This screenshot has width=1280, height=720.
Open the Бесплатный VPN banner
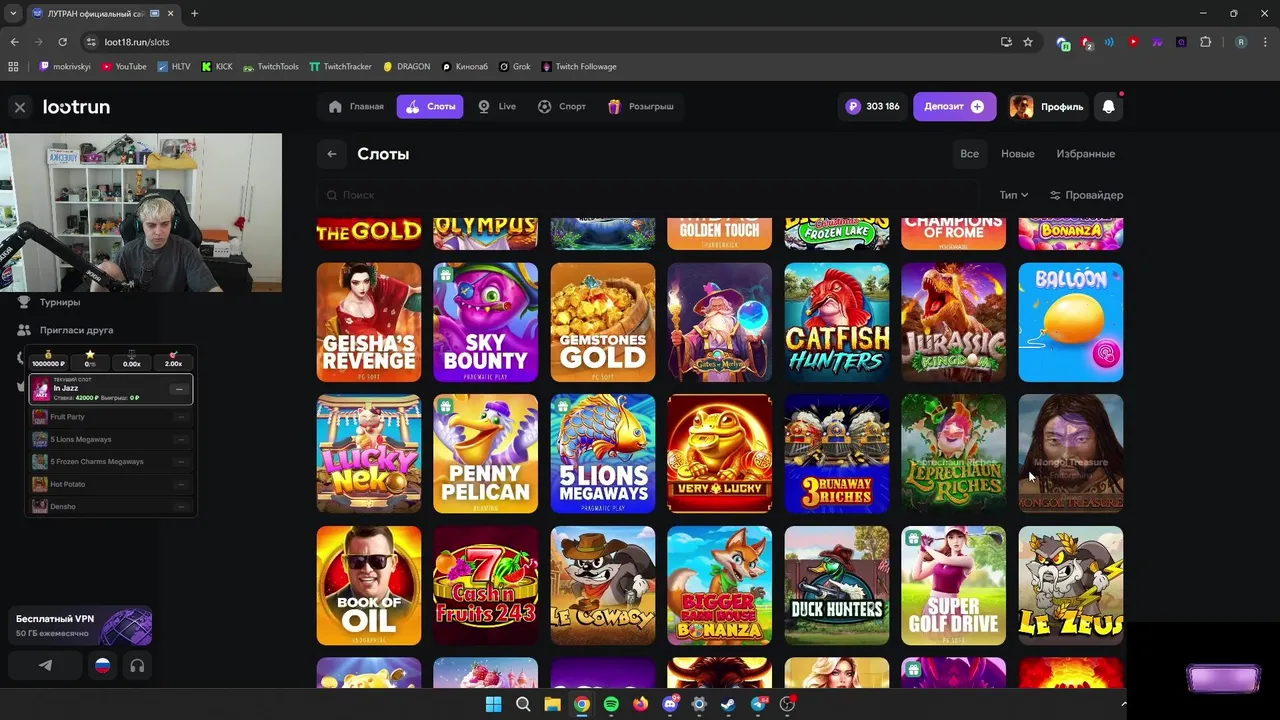pyautogui.click(x=80, y=626)
